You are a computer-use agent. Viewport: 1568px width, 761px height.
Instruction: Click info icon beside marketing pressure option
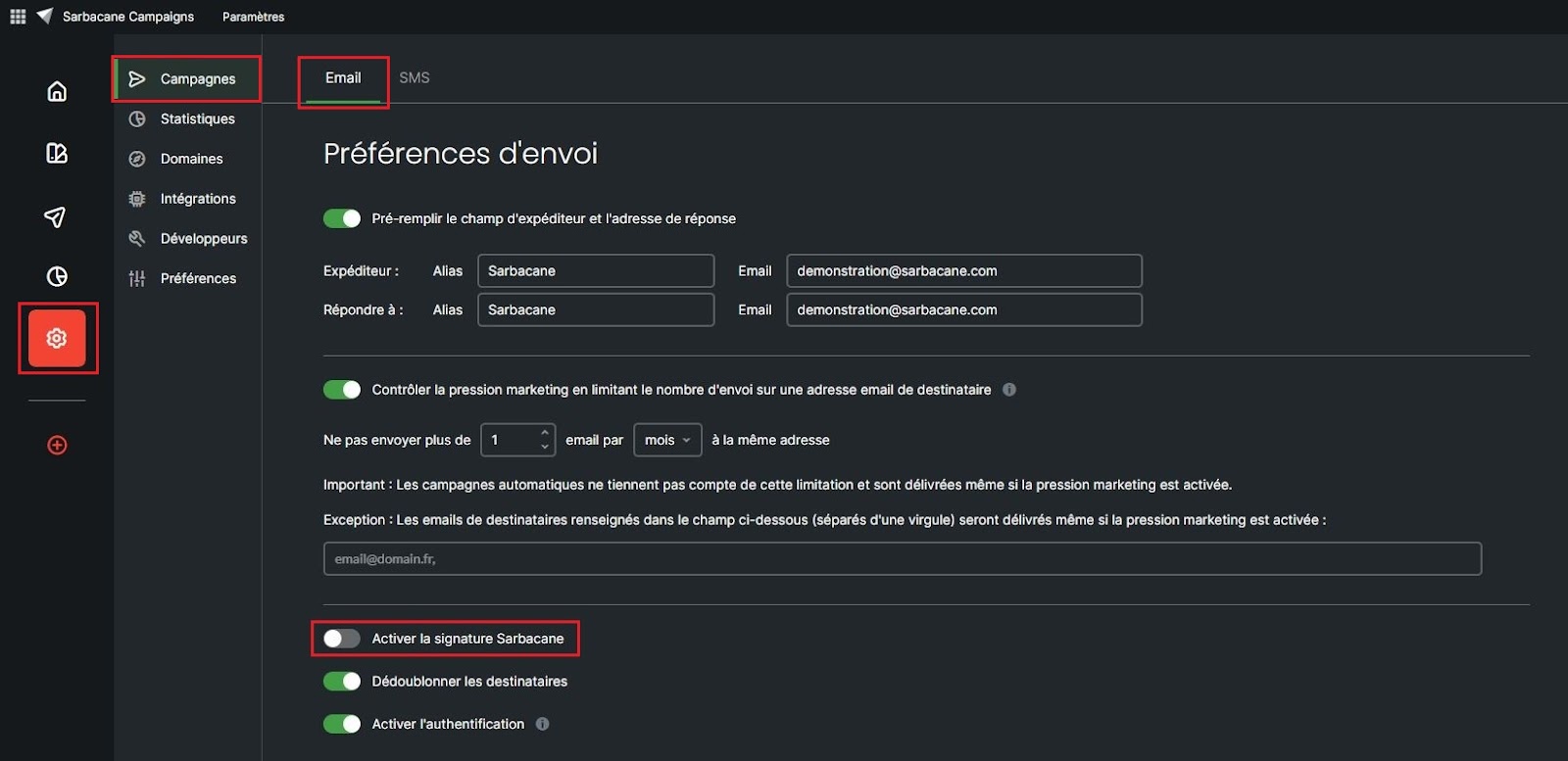[x=1009, y=390]
